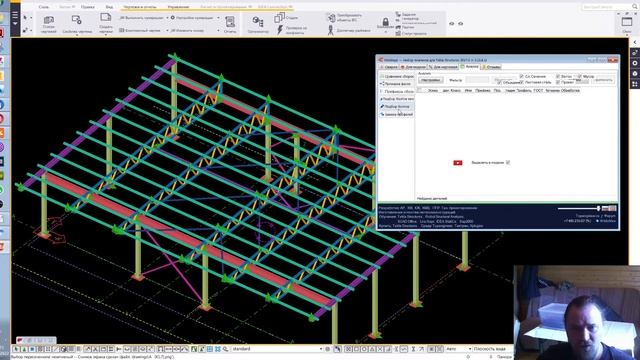
Task: Open the 'Сварка' tab in plugin window
Action: point(389,67)
